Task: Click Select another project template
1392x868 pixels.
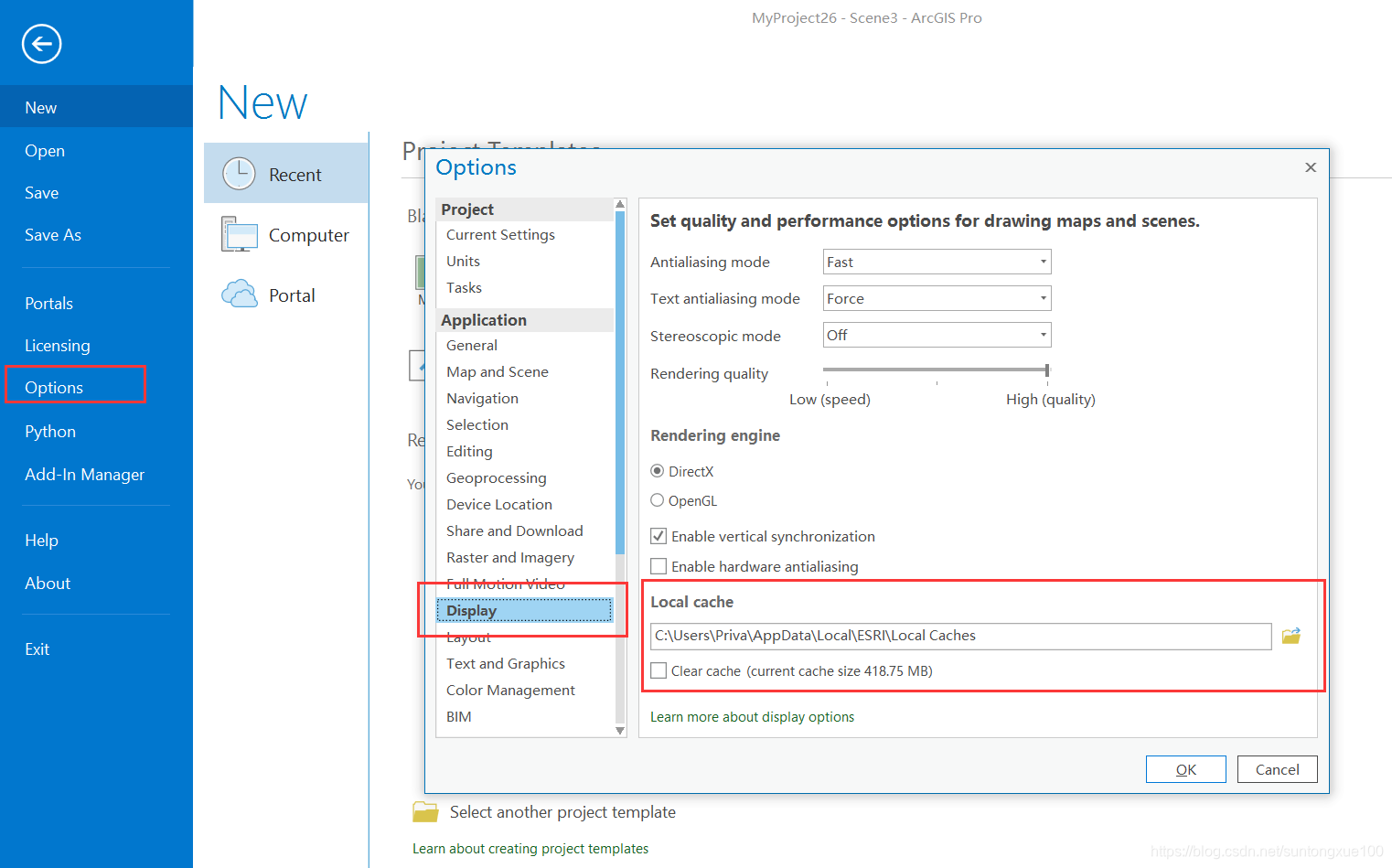Action: [562, 812]
